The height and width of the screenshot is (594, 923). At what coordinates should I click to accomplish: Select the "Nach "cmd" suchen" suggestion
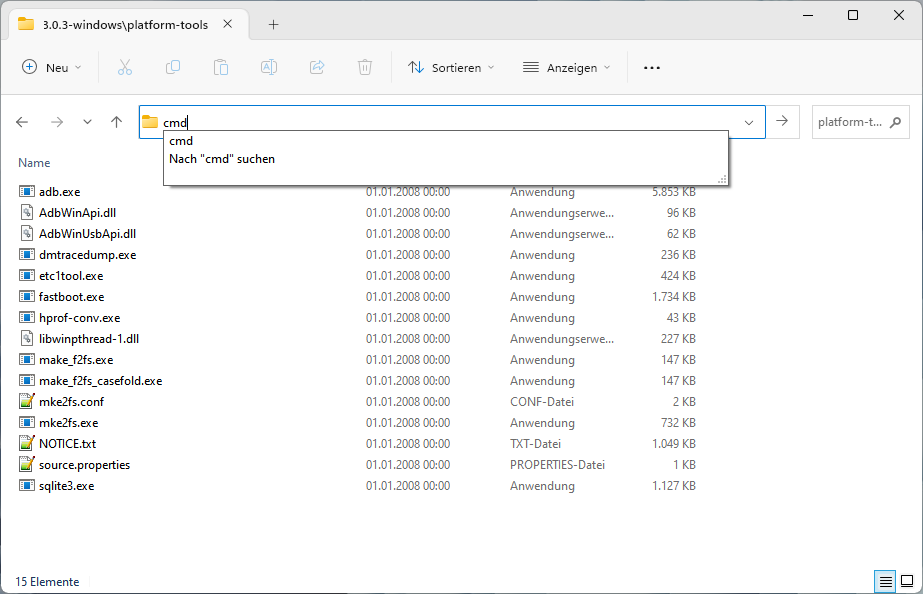click(222, 159)
